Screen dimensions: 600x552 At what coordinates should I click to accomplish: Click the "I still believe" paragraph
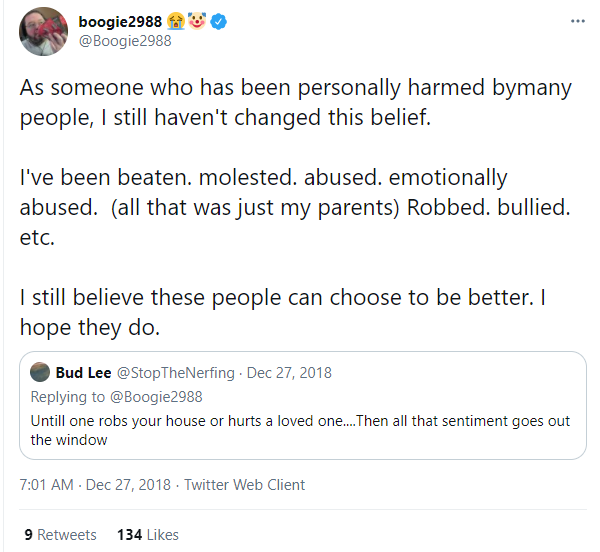tap(280, 312)
